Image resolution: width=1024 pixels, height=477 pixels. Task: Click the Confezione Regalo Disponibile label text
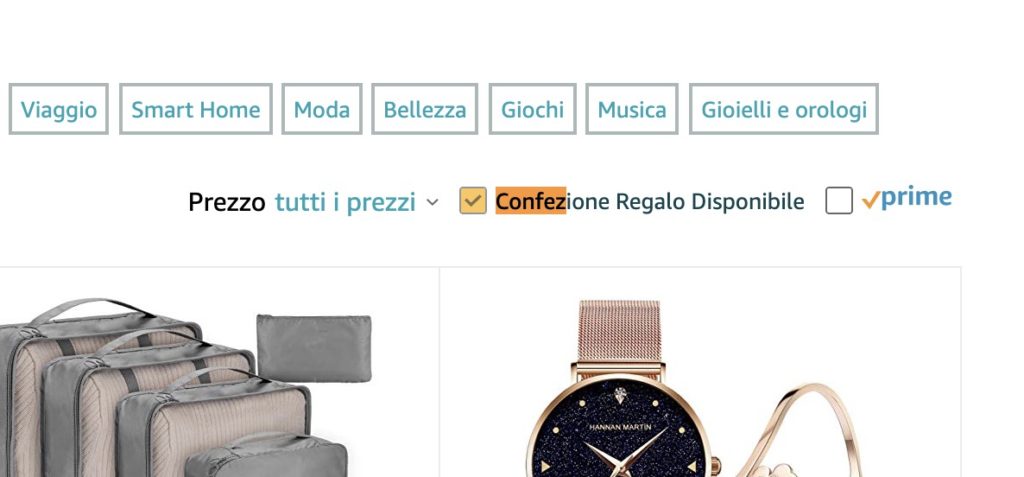pos(650,202)
